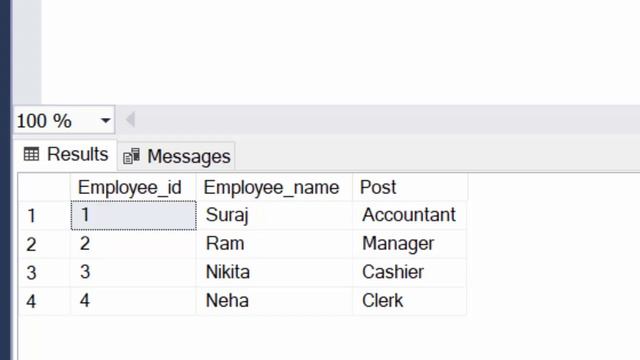Select the Neha name cell
Screen dimensions: 640x360
click(275, 301)
